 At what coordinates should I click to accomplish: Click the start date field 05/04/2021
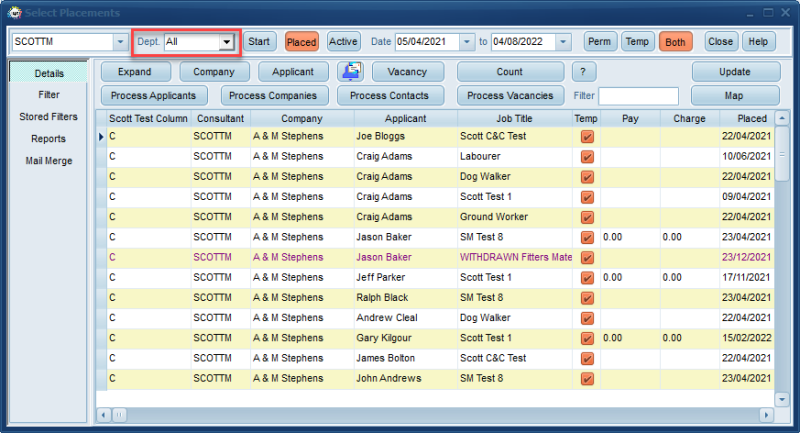click(x=428, y=42)
